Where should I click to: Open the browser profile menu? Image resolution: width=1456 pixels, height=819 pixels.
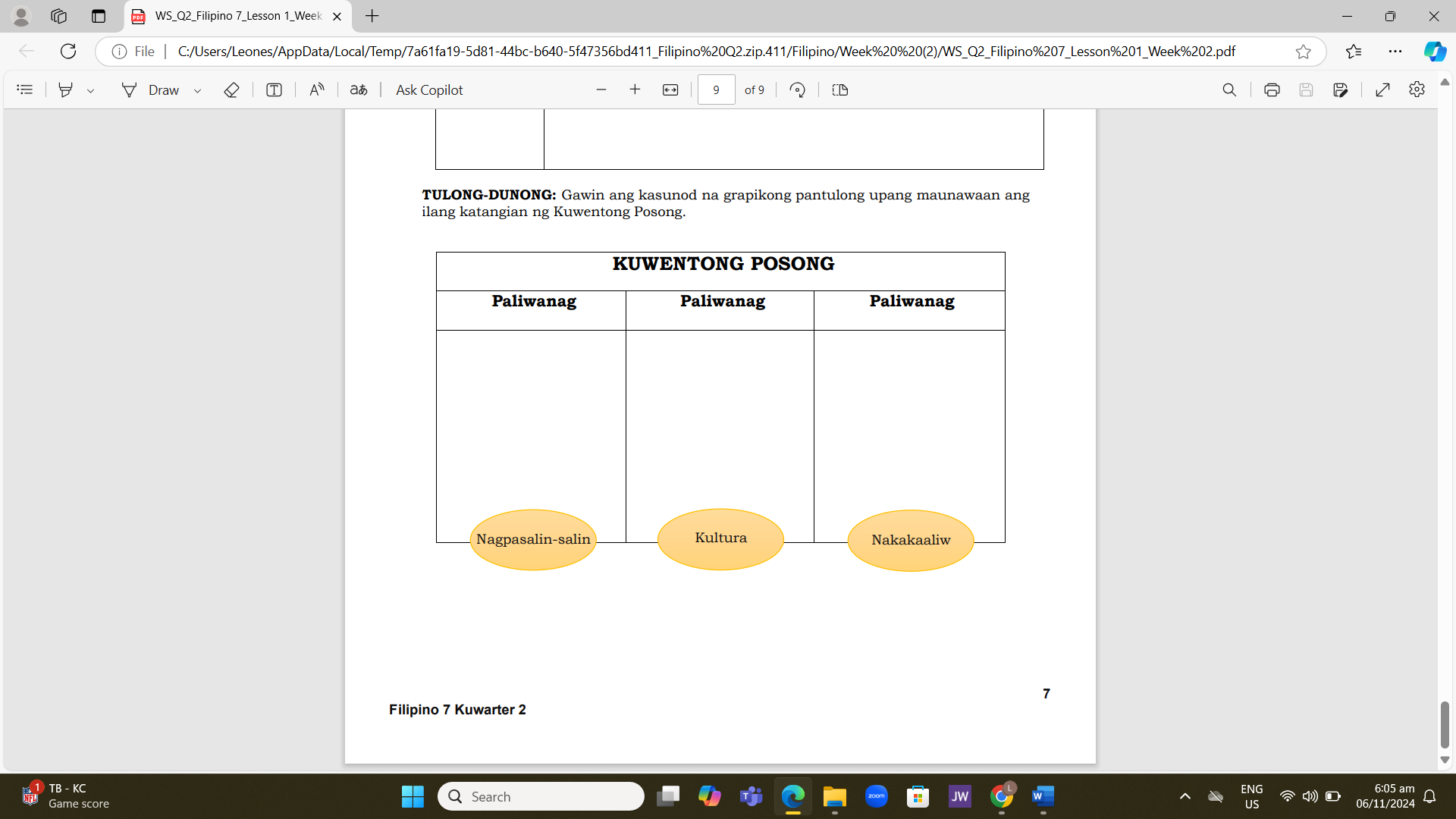(21, 16)
